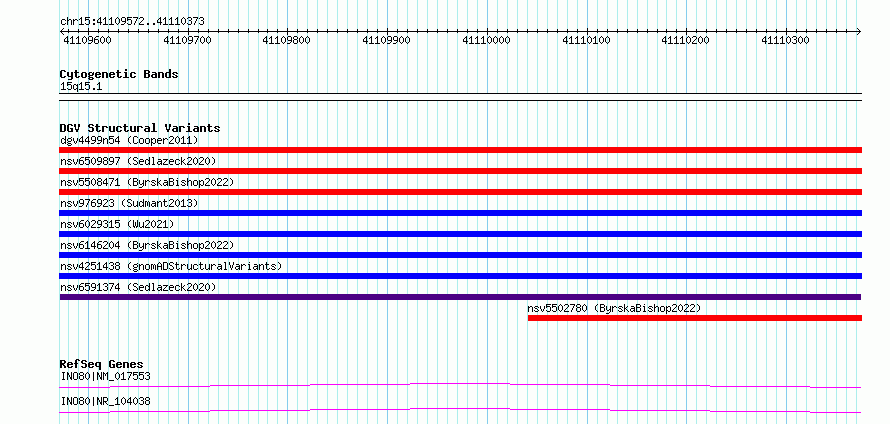Open the INO80|NM_017553 gene label

pos(106,376)
